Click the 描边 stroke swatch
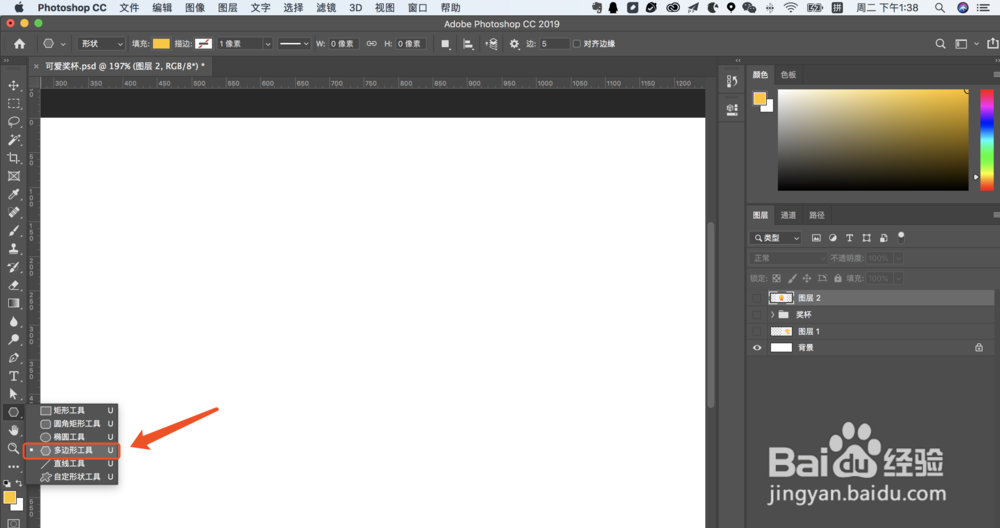 point(203,44)
